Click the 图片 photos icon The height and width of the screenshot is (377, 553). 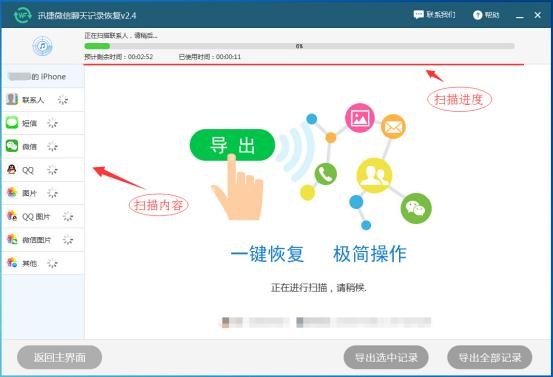pyautogui.click(x=12, y=193)
